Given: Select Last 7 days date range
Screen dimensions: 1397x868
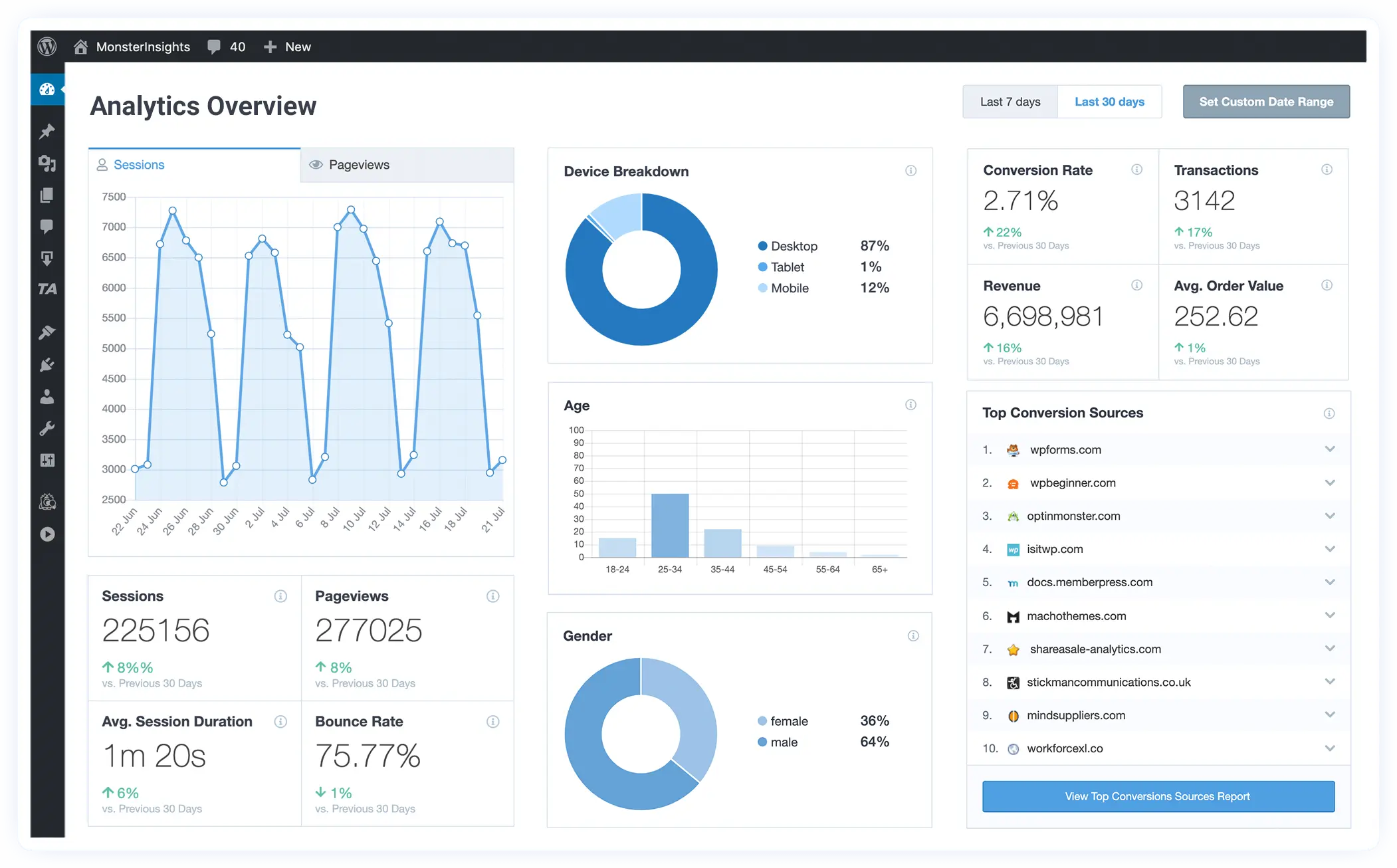Looking at the screenshot, I should (x=1011, y=101).
